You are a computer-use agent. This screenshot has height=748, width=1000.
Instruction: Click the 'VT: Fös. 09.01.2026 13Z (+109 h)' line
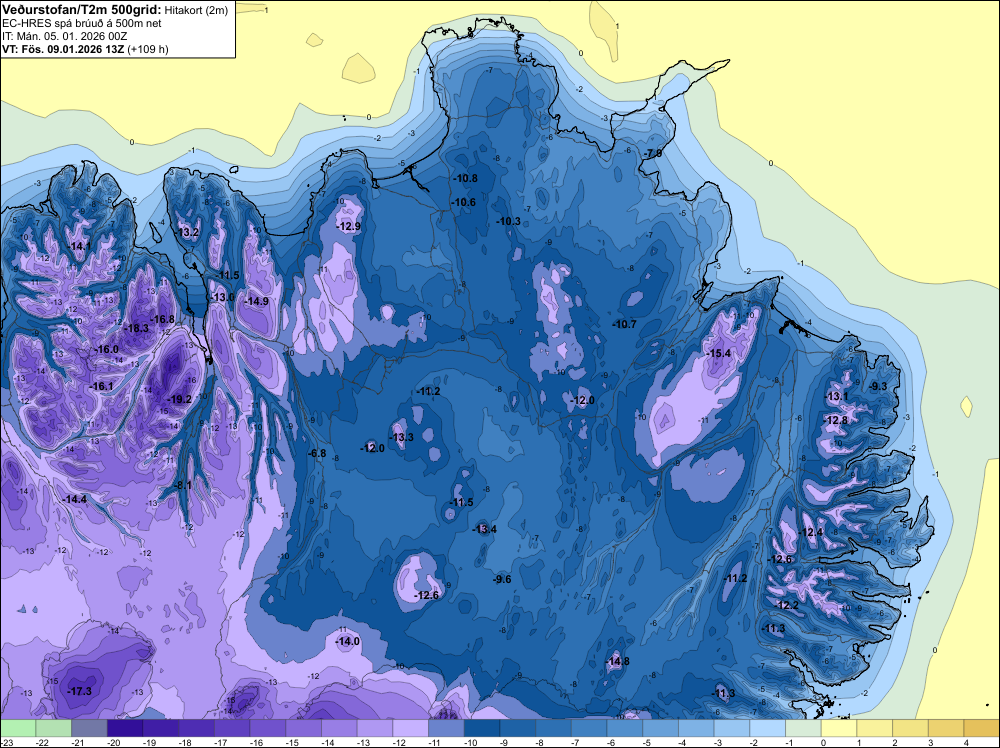(x=85, y=49)
